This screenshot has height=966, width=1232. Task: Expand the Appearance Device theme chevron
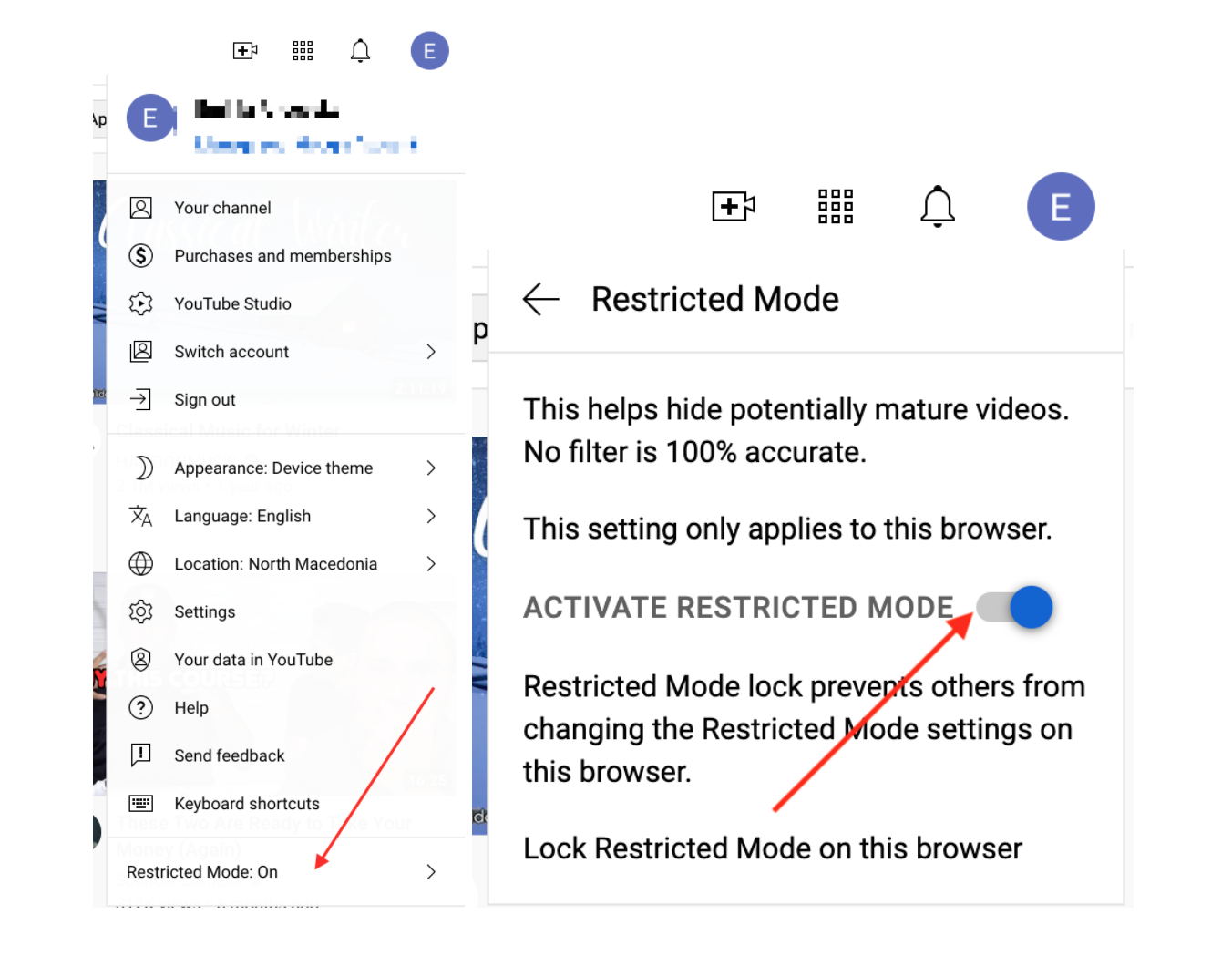431,468
